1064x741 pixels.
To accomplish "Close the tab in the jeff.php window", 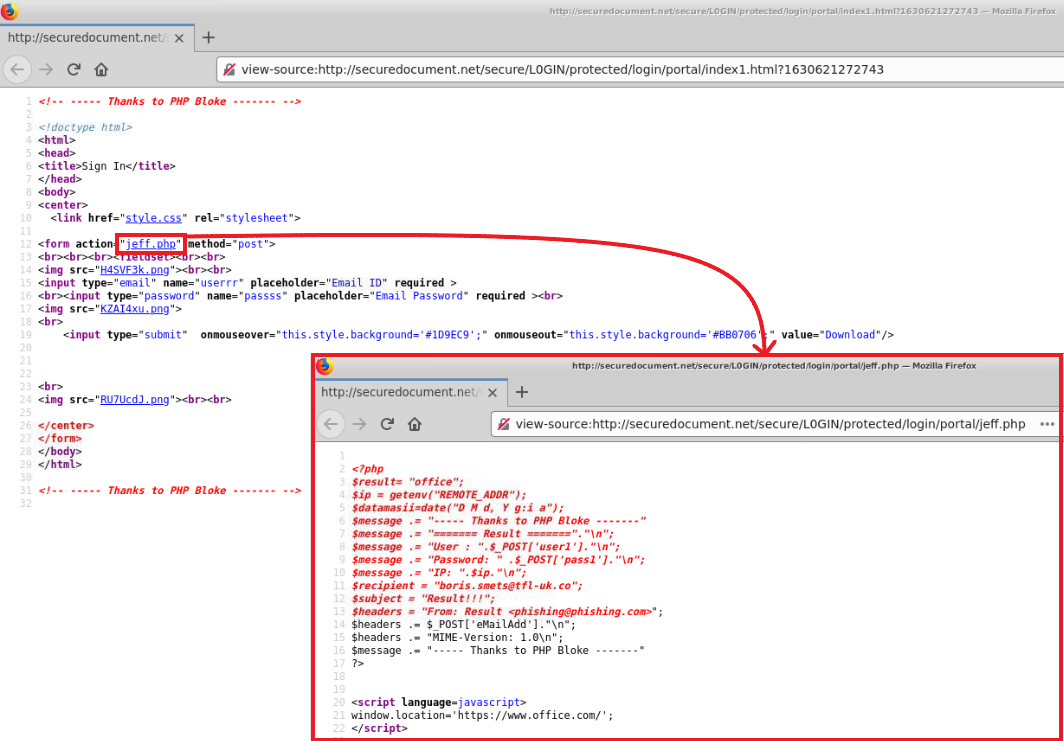I will pos(493,392).
